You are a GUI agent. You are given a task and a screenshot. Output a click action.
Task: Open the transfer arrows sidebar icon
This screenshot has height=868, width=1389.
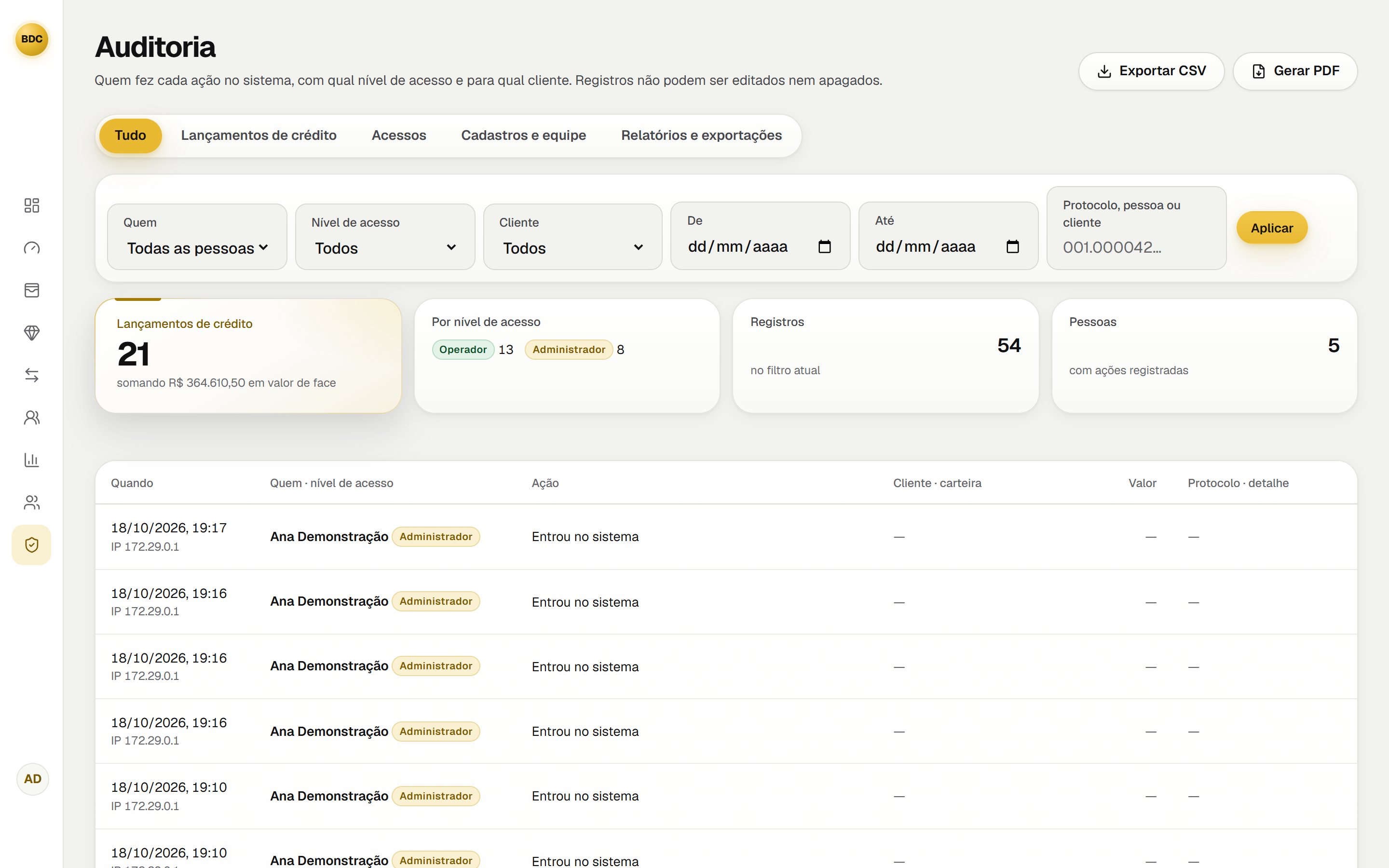(x=31, y=376)
